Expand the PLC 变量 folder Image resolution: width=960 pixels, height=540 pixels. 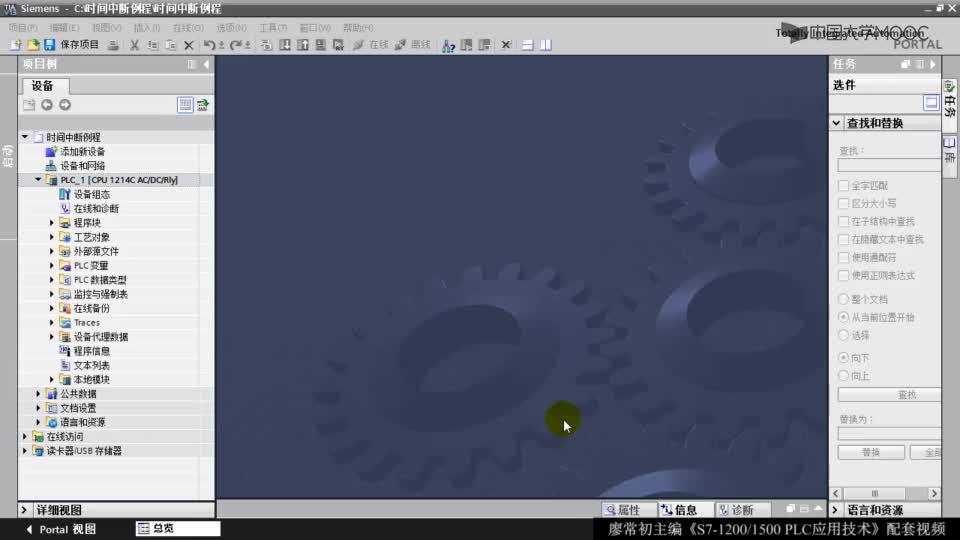tap(52, 266)
